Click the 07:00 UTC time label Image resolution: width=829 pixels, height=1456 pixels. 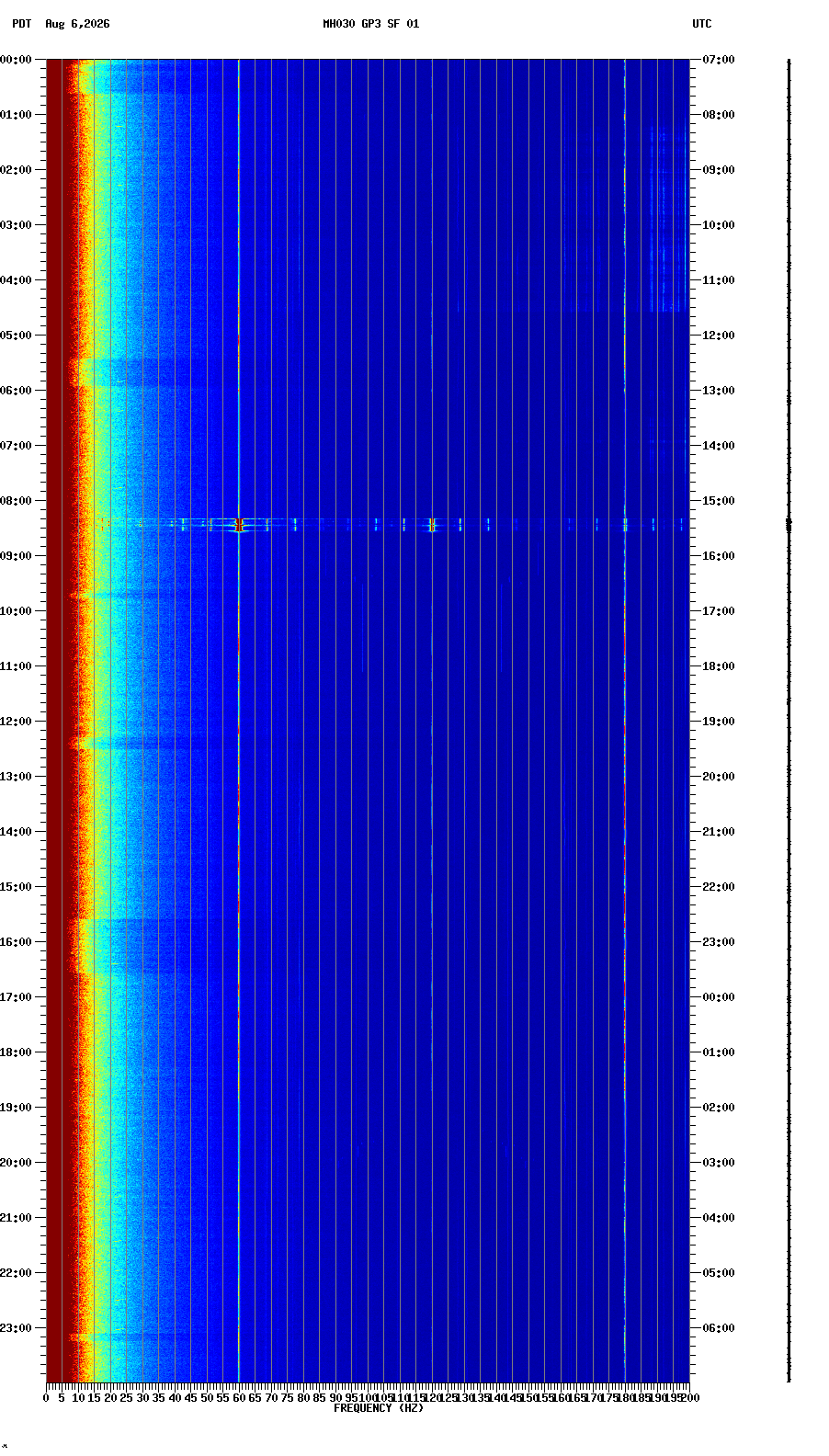719,60
